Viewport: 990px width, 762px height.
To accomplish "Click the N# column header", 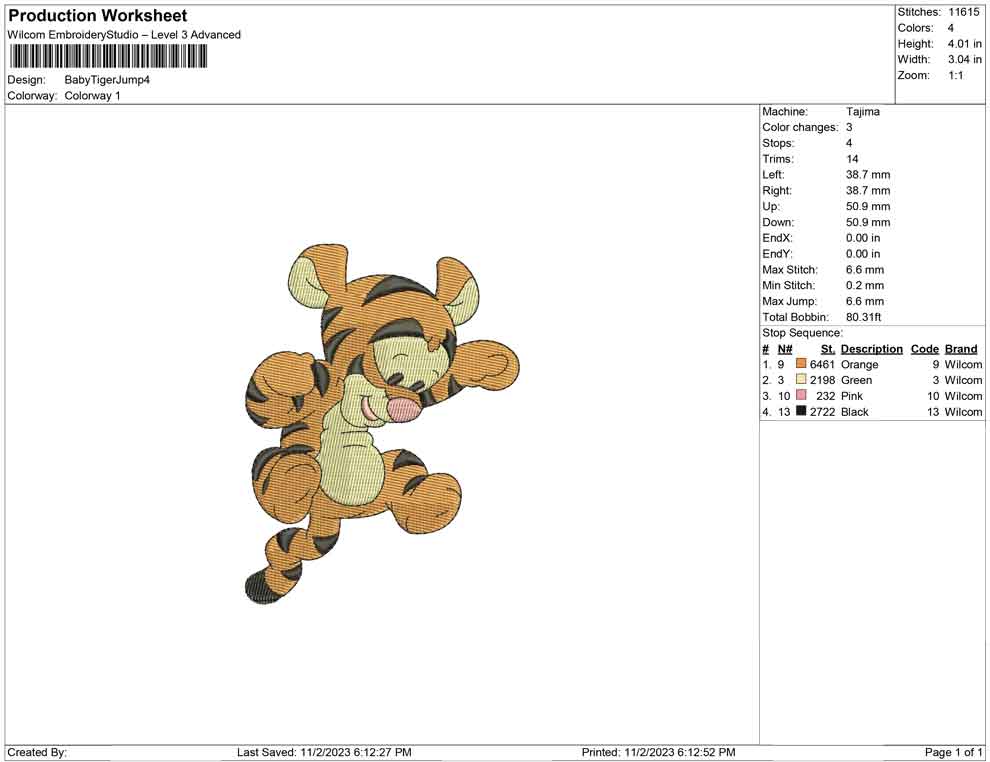I will coord(785,349).
